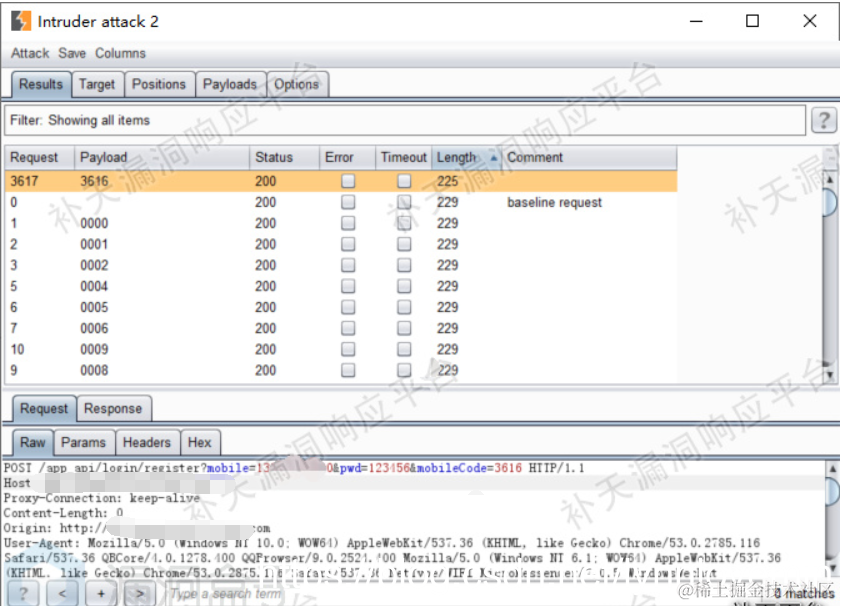This screenshot has width=841, height=606.
Task: Toggle Error checkbox for payload 0005
Action: pos(348,307)
